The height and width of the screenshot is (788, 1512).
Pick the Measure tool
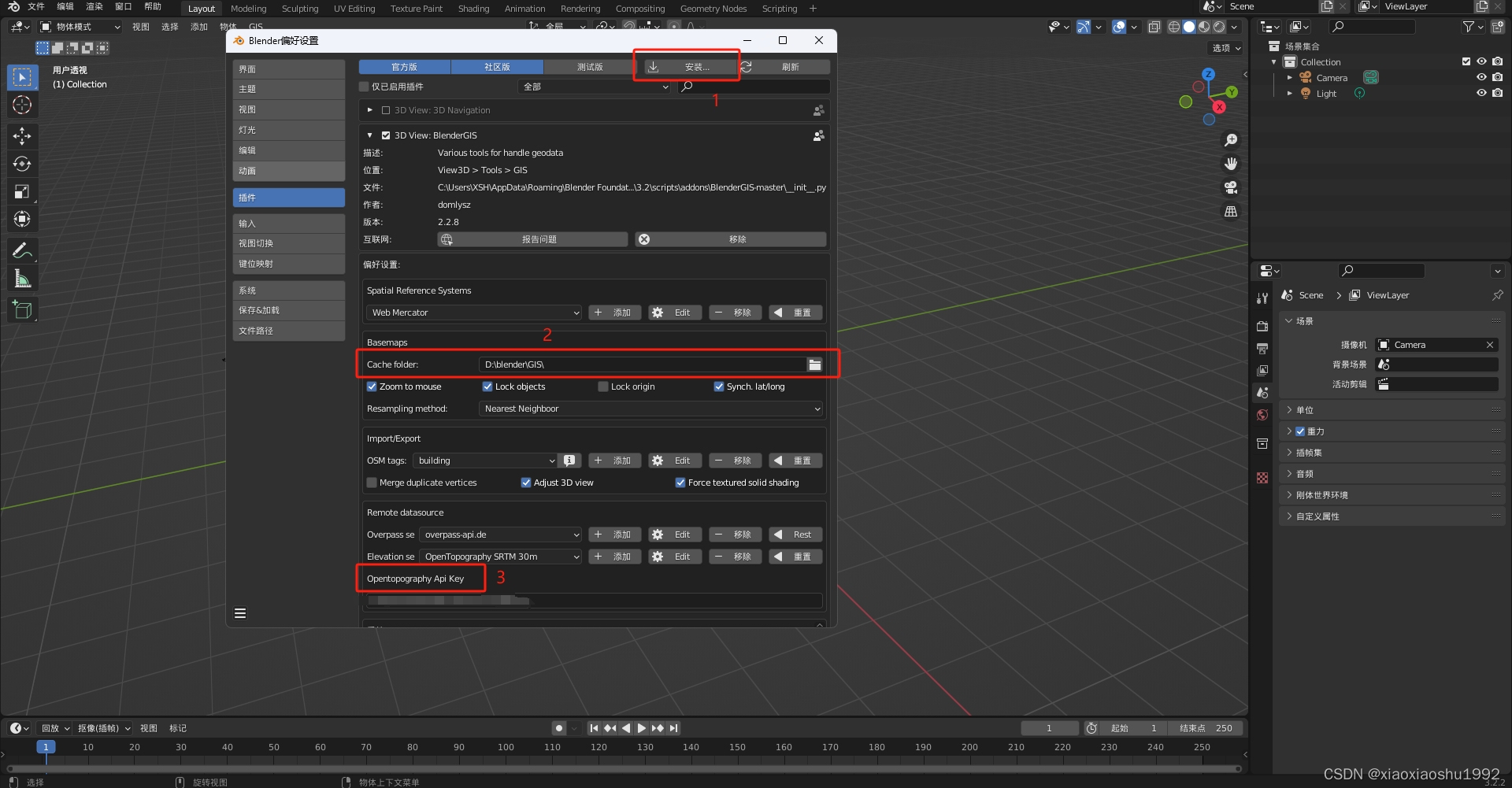point(22,278)
